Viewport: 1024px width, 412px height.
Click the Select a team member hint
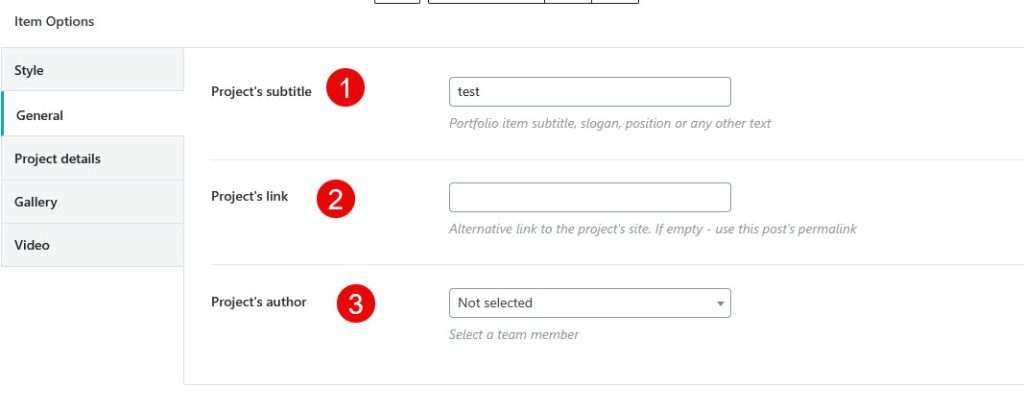(x=513, y=334)
